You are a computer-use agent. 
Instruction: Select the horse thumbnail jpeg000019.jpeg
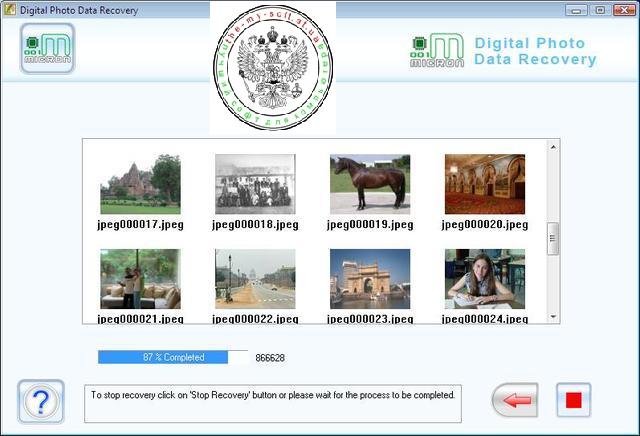370,184
